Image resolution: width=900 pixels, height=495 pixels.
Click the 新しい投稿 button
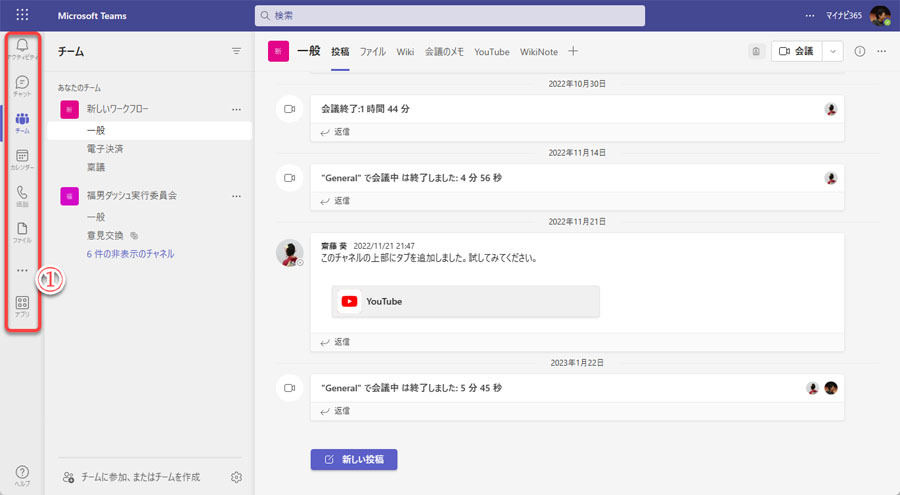tap(354, 459)
